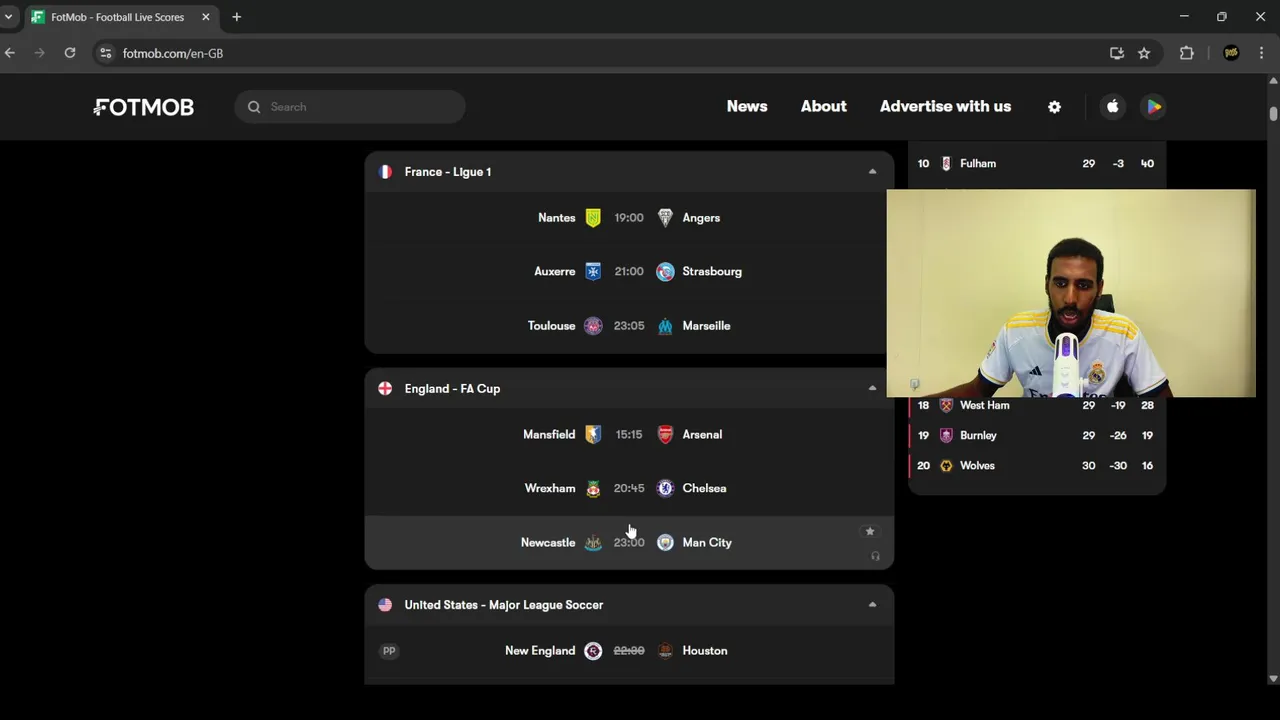Click the Newcastle club crest
1280x720 pixels.
point(593,543)
